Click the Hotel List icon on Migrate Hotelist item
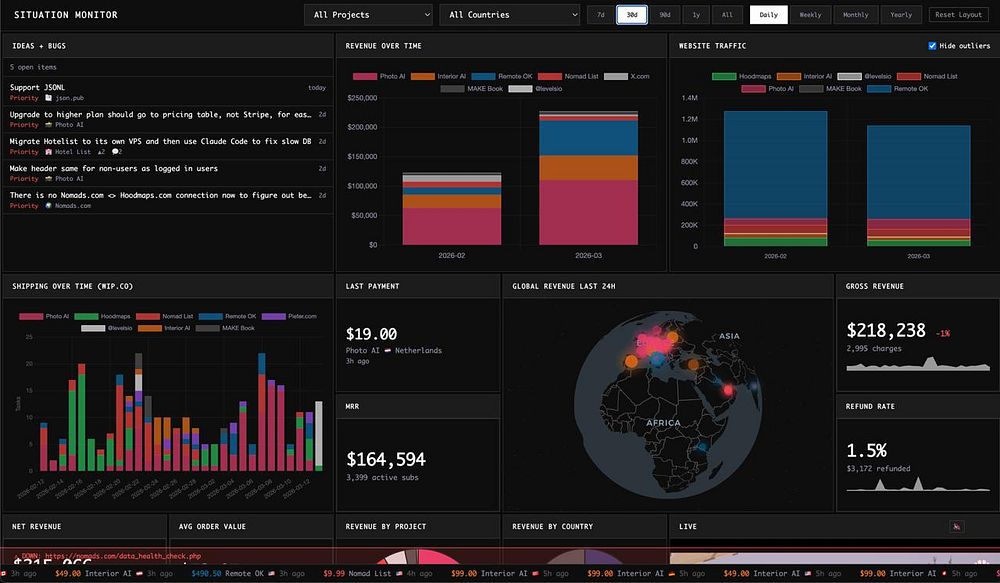Viewport: 1000px width, 583px height. [x=48, y=152]
